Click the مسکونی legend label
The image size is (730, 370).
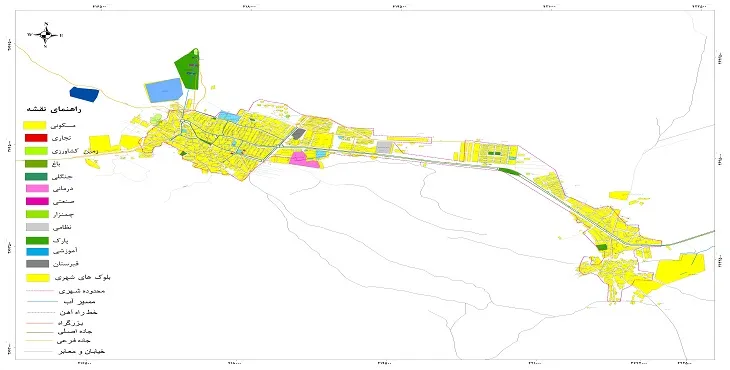(64, 126)
